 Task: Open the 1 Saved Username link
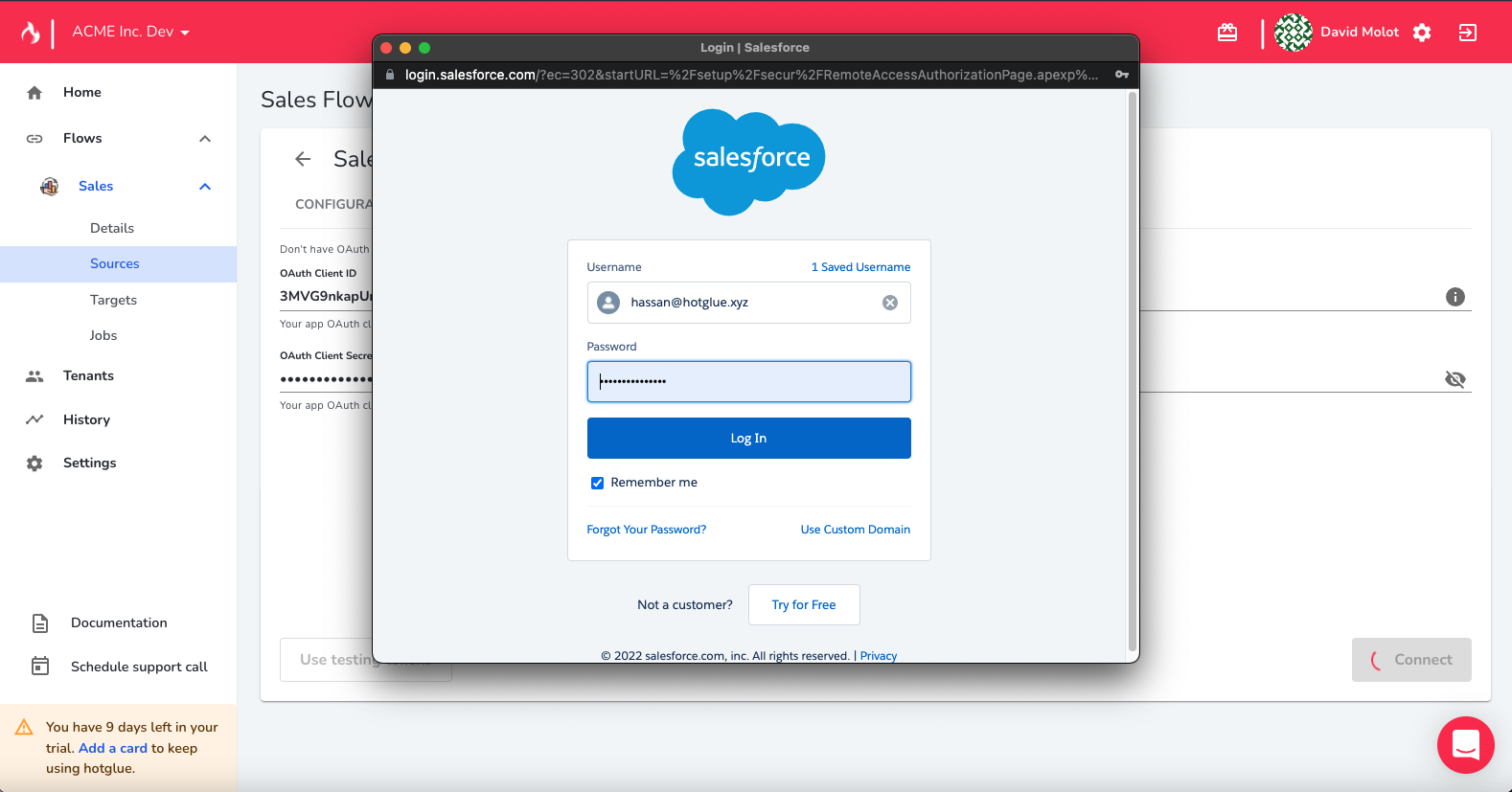[860, 267]
